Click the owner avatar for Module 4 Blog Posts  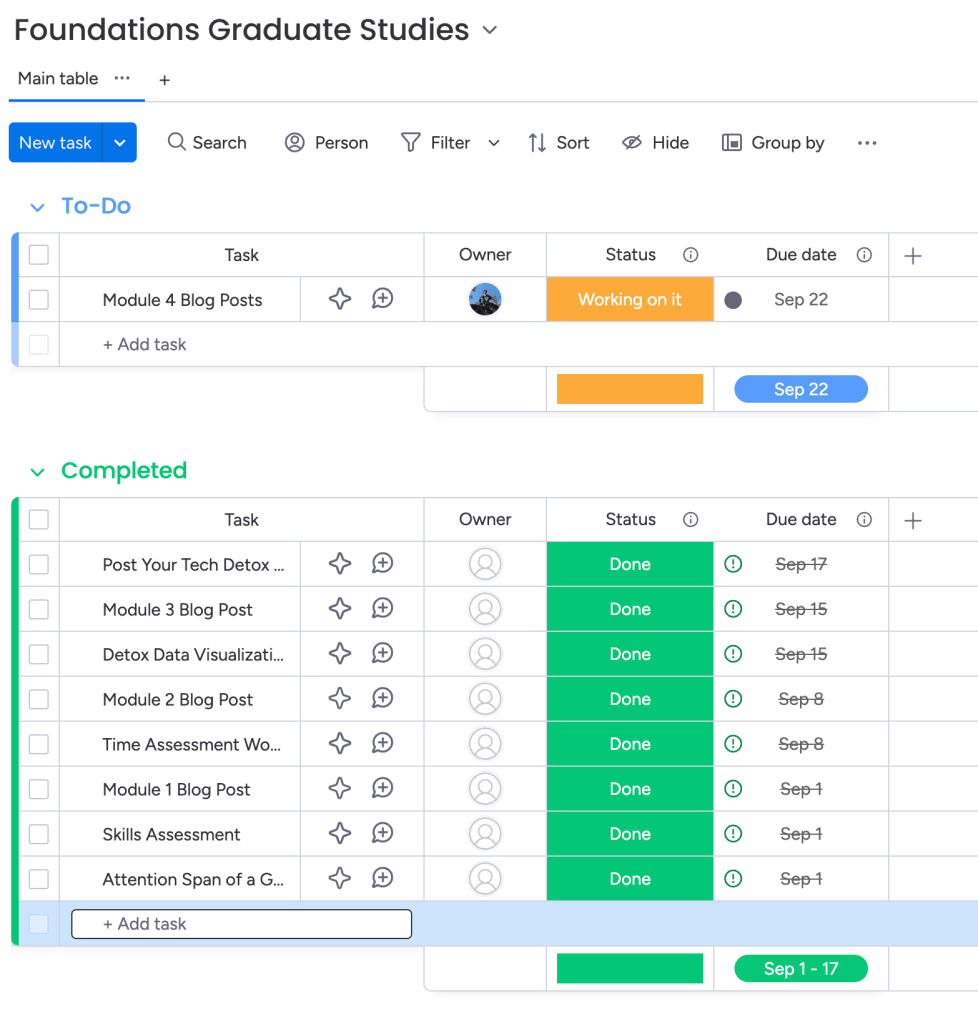pyautogui.click(x=485, y=299)
